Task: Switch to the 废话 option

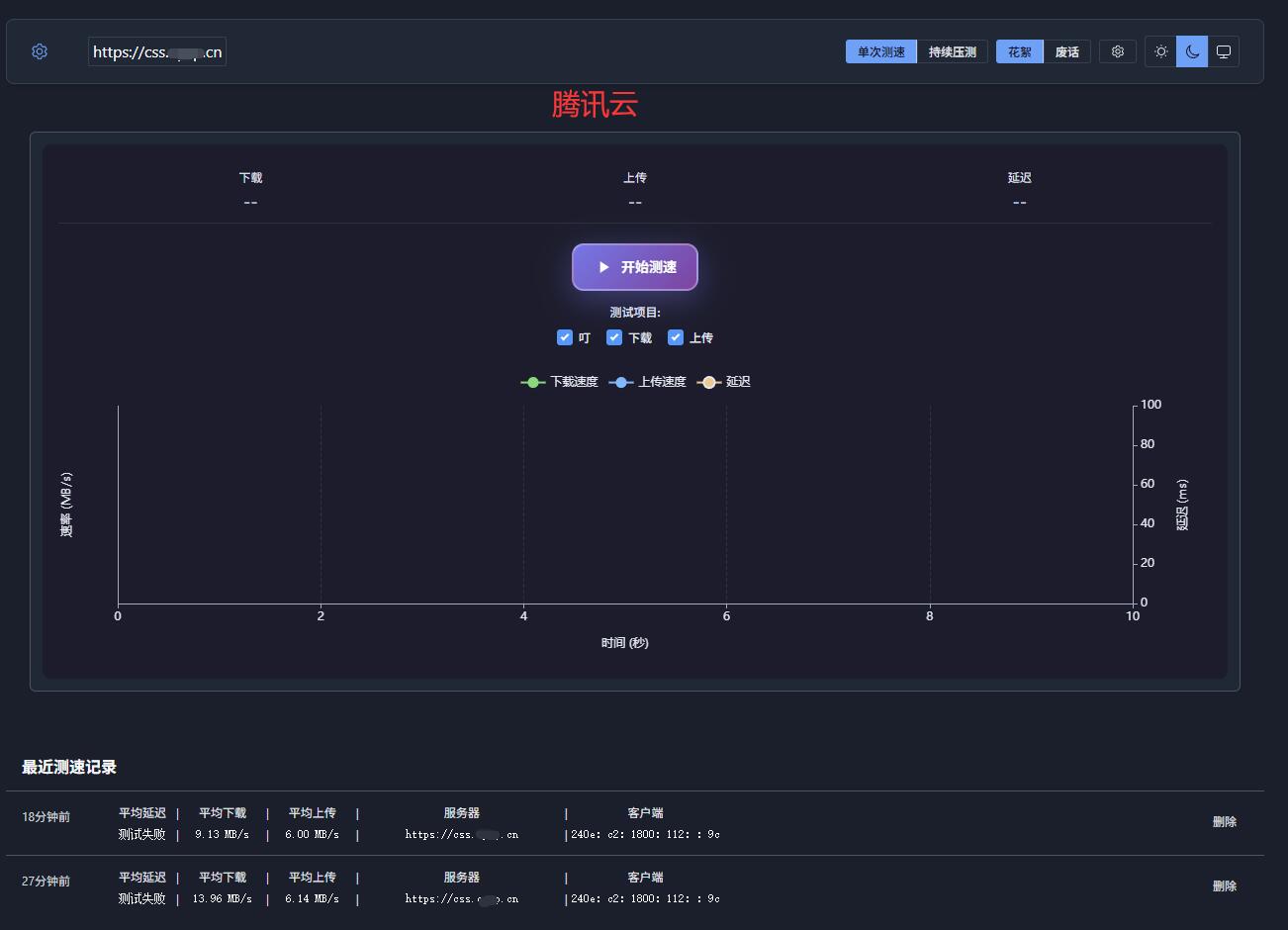Action: (x=1066, y=51)
